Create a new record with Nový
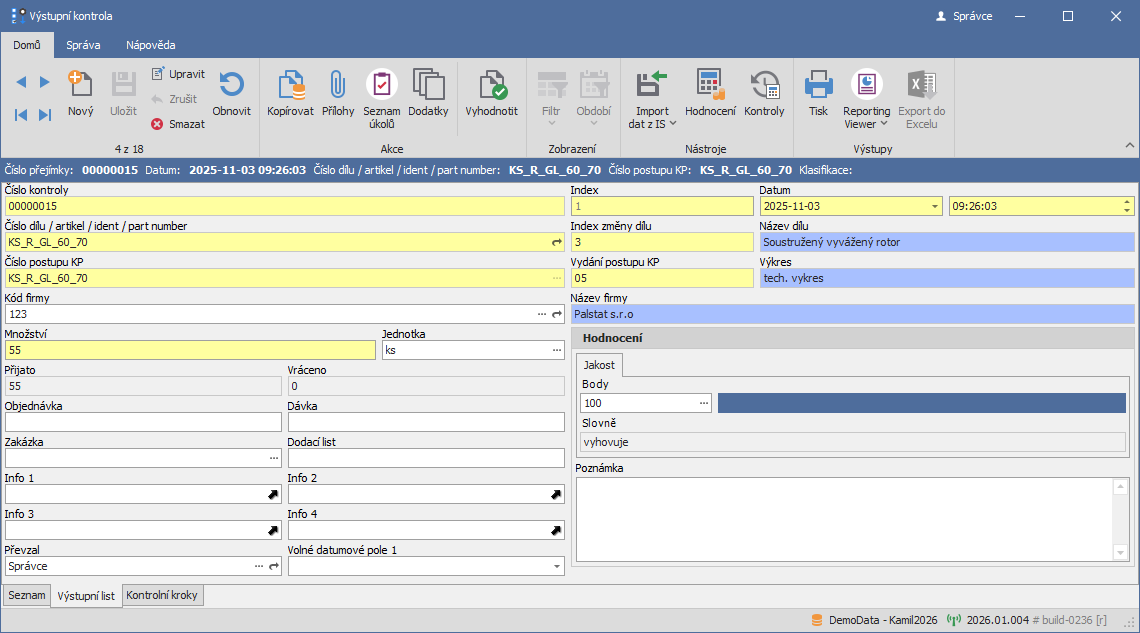1140x633 pixels. tap(80, 94)
